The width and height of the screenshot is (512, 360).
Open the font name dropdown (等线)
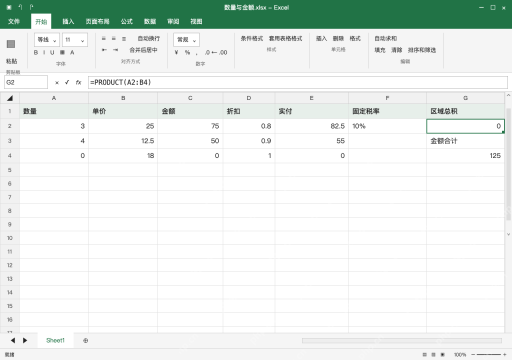pos(47,40)
